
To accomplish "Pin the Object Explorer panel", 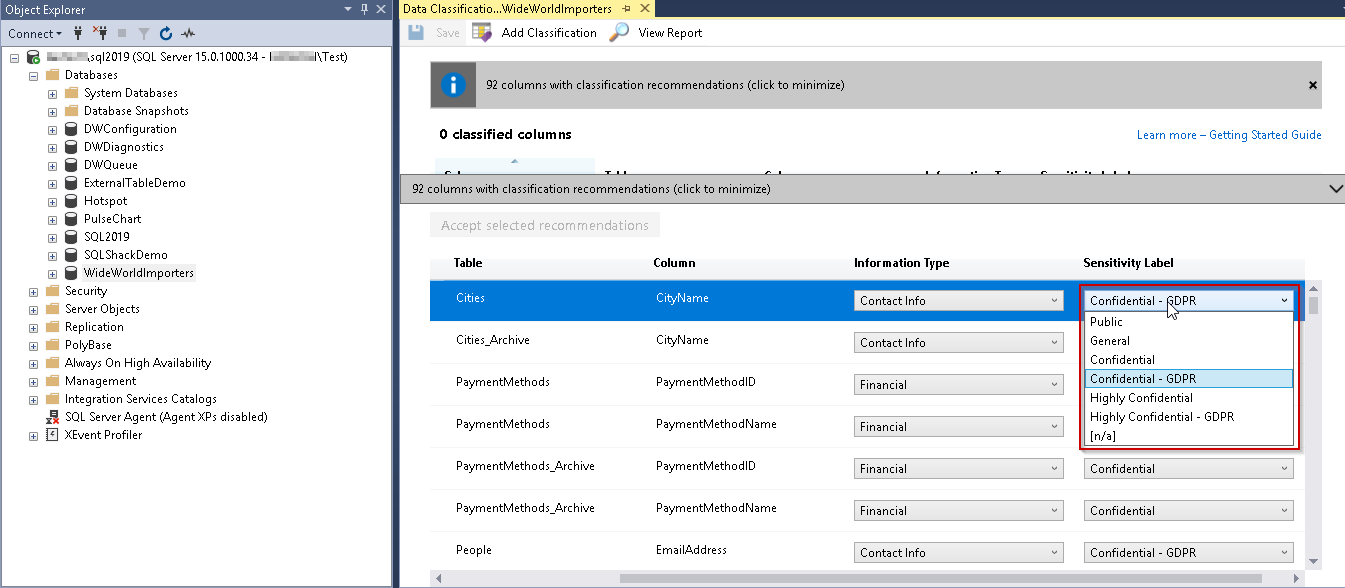I will point(364,9).
